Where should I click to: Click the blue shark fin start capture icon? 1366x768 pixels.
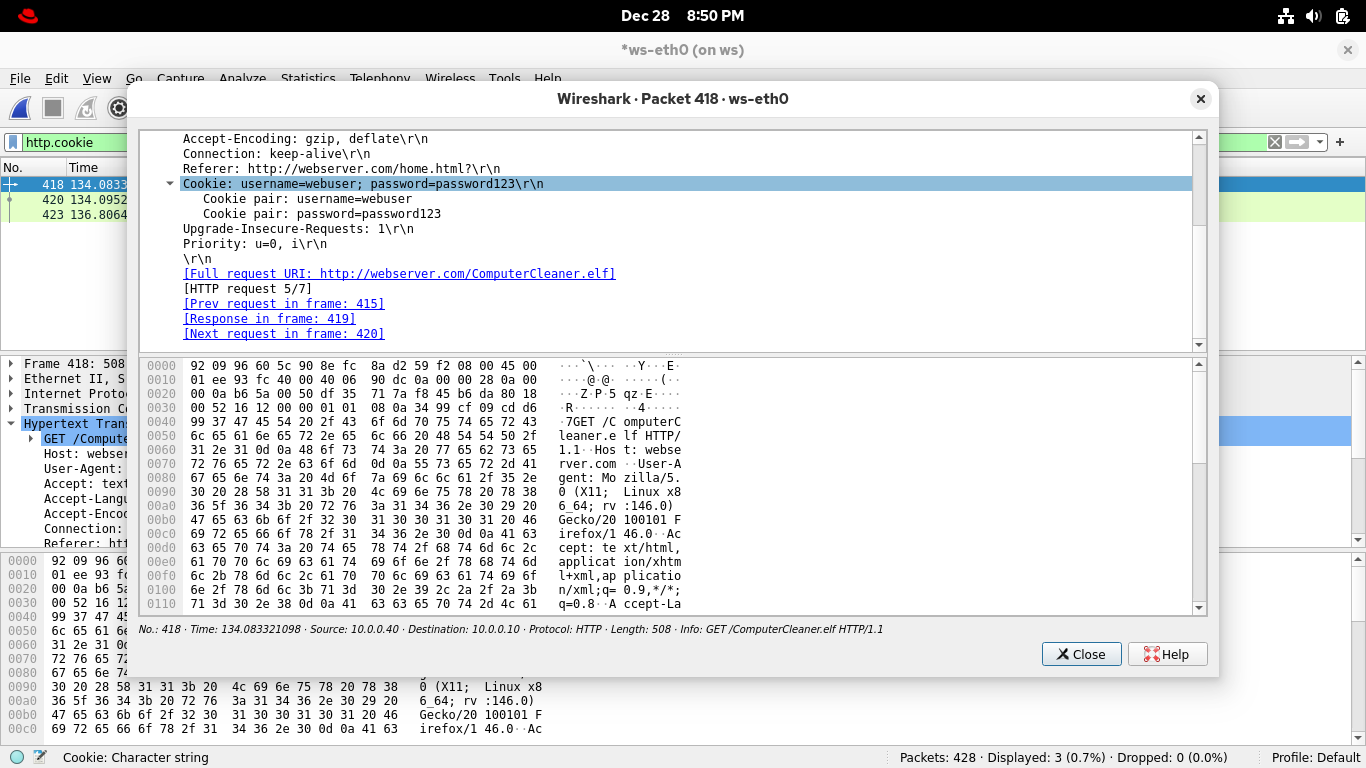click(20, 108)
